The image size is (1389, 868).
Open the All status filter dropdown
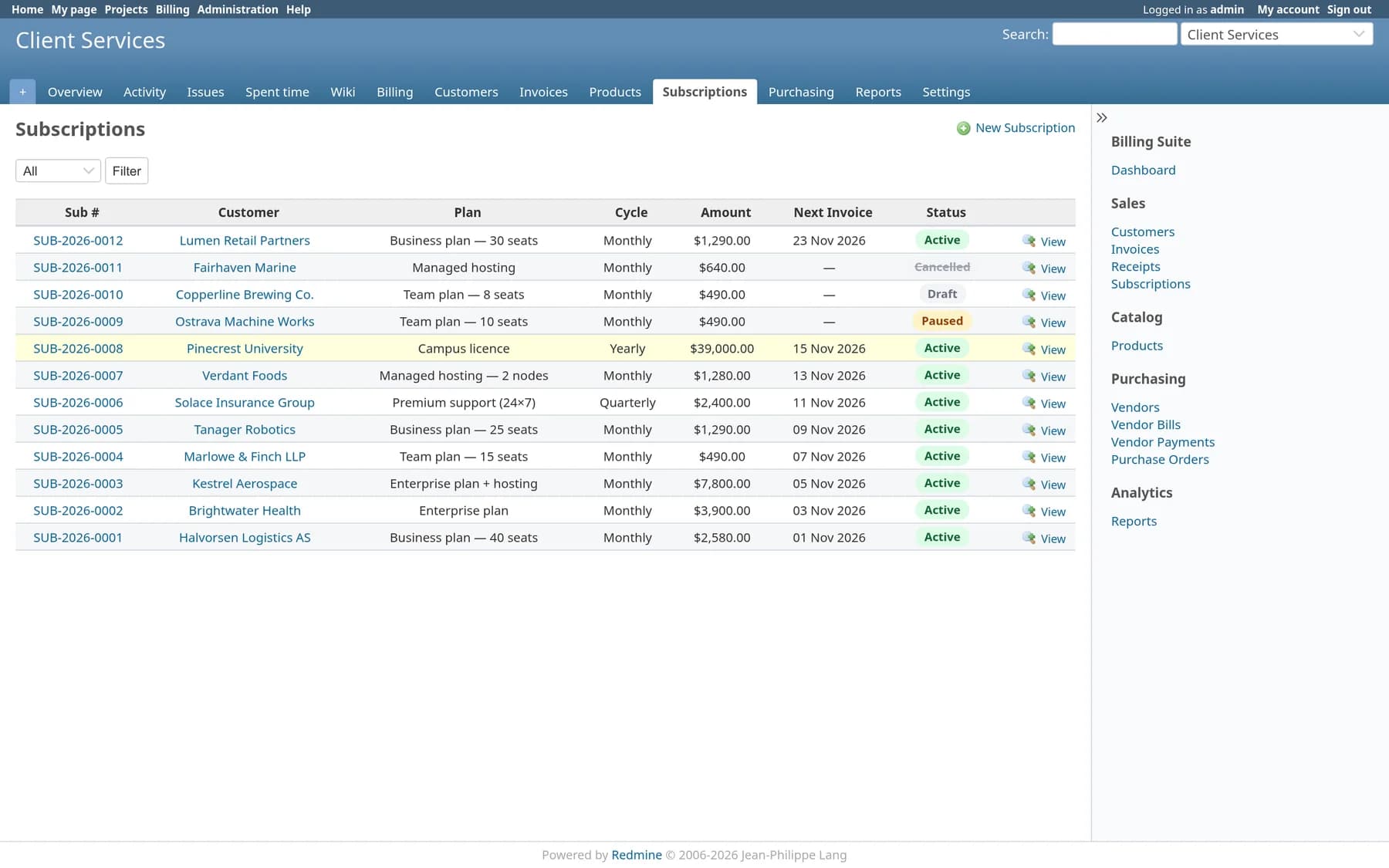click(x=58, y=171)
